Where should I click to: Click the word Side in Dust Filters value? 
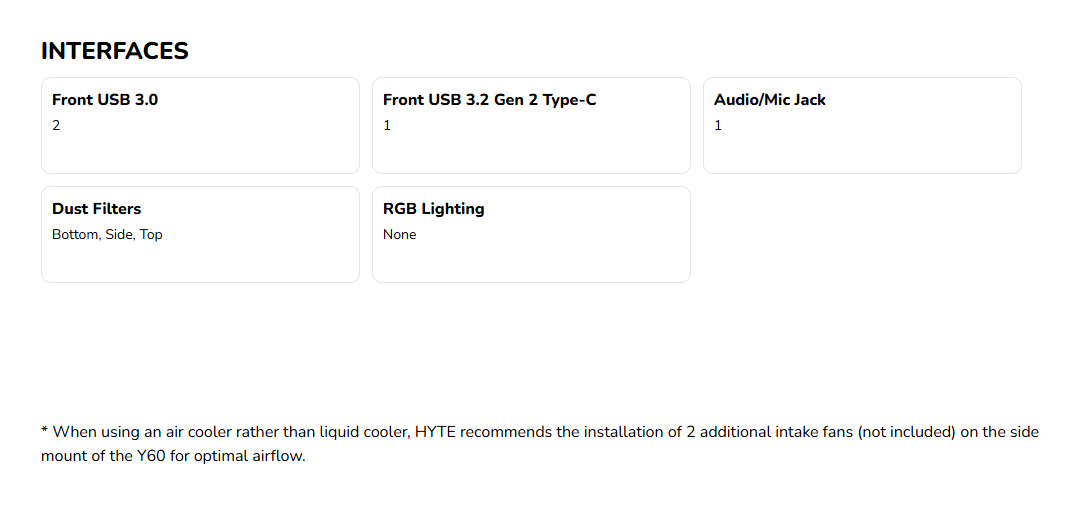[119, 235]
